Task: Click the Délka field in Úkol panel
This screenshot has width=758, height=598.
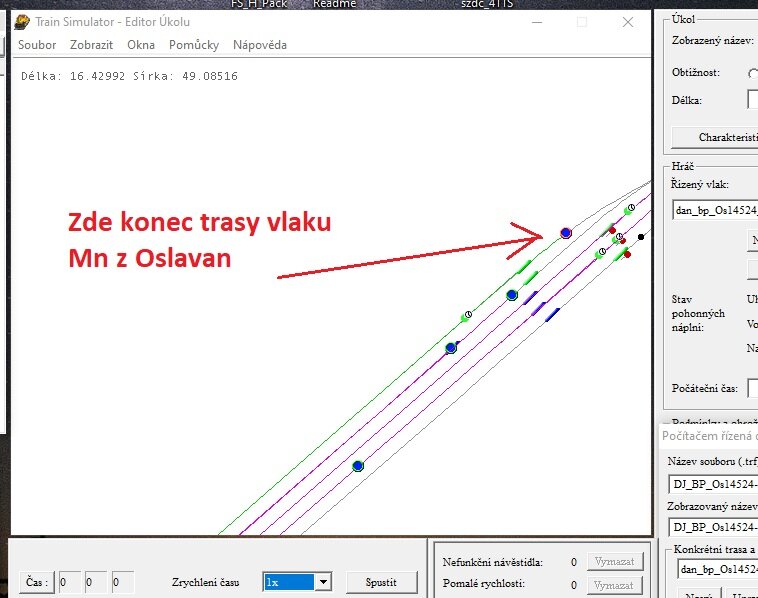Action: pos(753,100)
